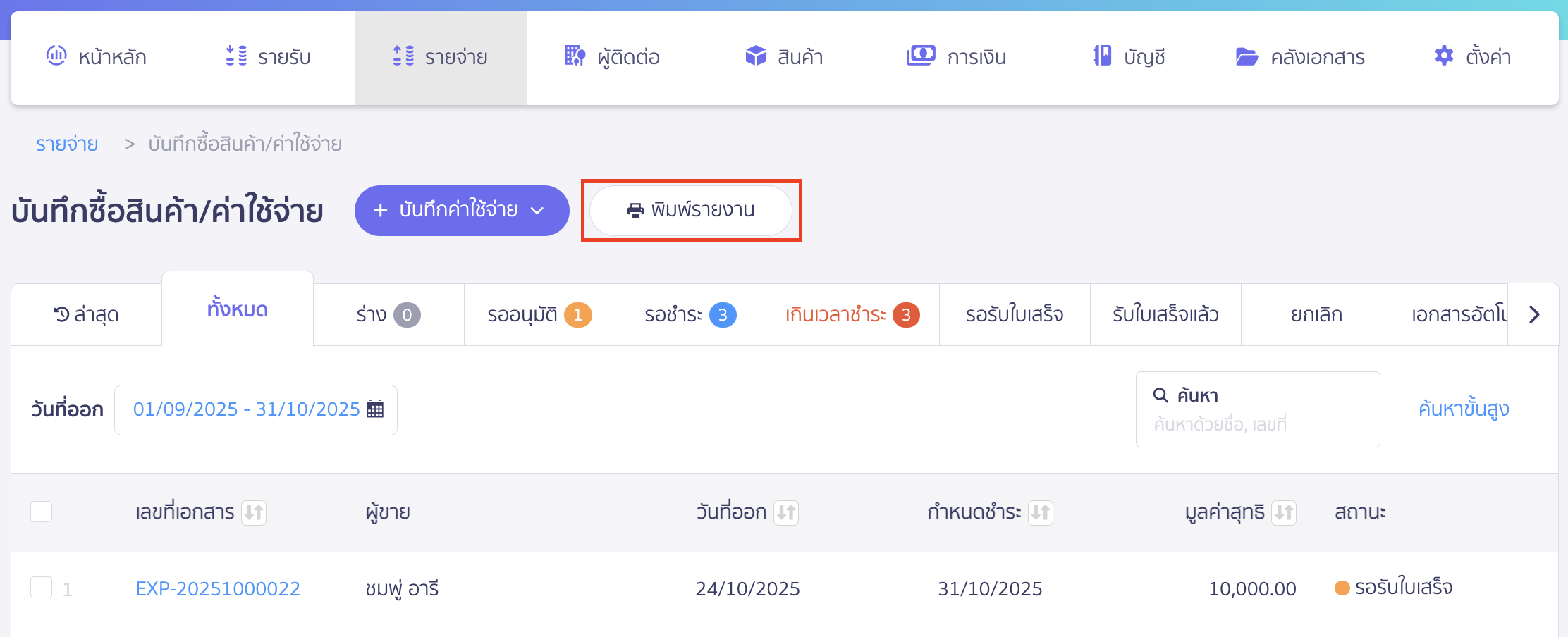Expand the บันทึกค่าใช้จ่าย dropdown arrow

(539, 211)
